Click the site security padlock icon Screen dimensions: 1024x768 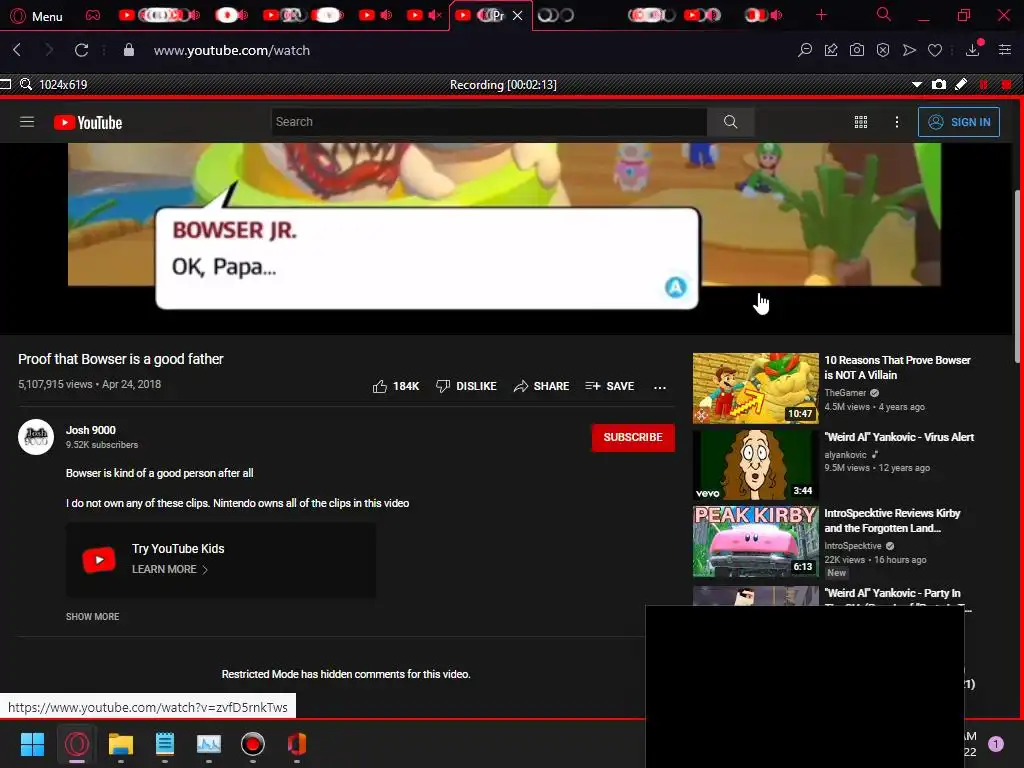(x=129, y=50)
